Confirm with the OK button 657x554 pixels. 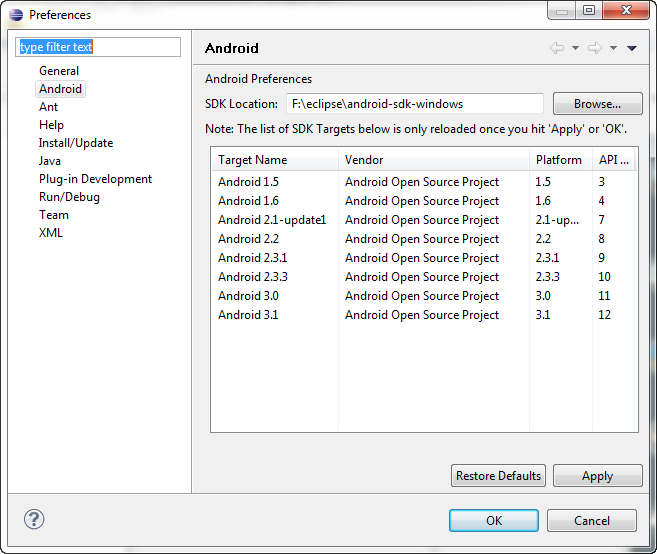pos(494,520)
